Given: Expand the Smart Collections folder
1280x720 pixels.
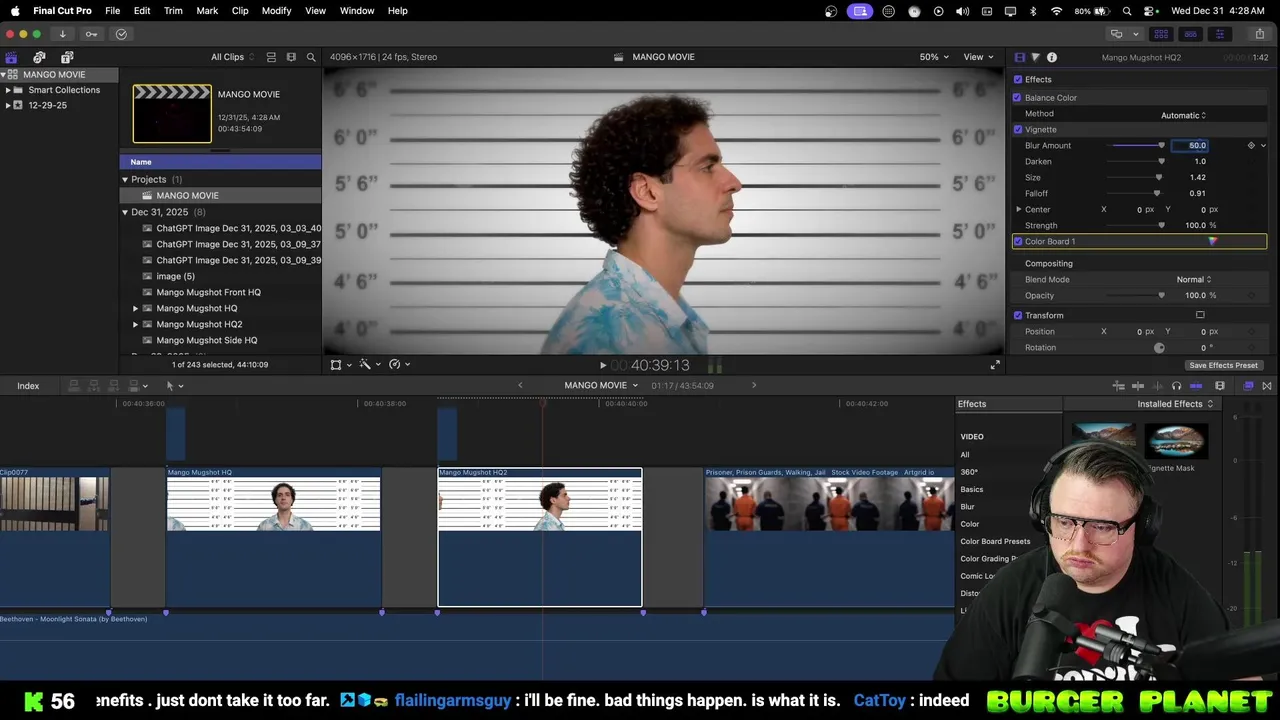Looking at the screenshot, I should coord(8,90).
